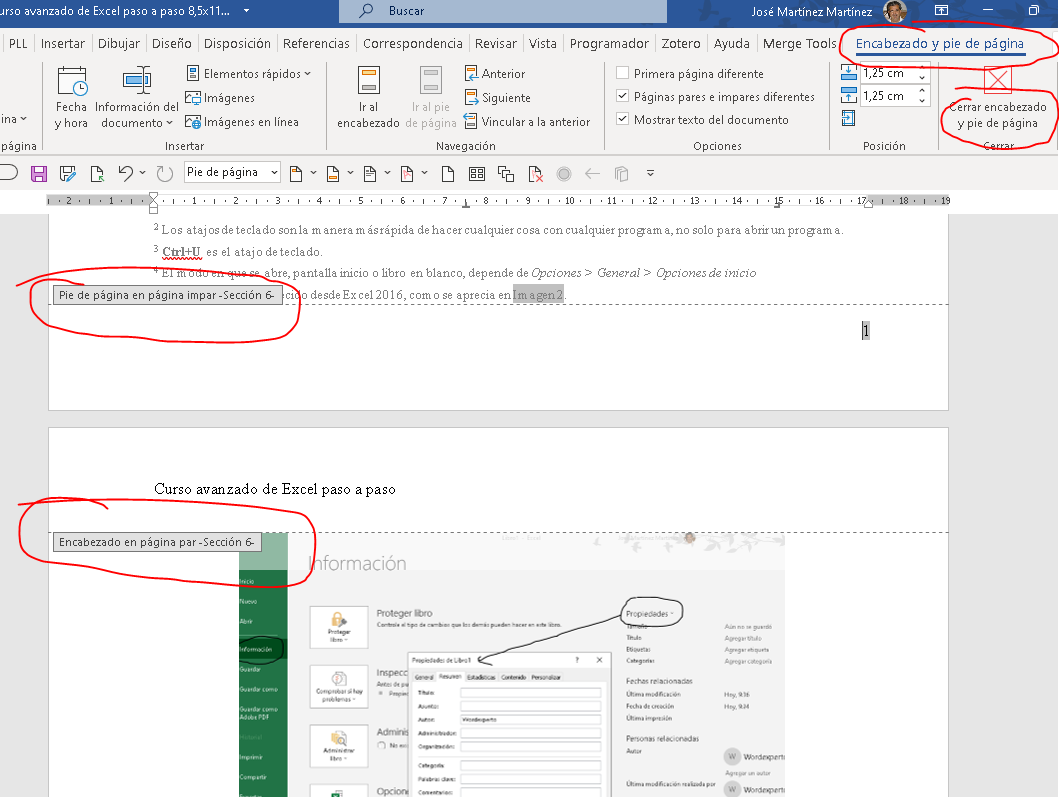Screen dimensions: 1059x797
Task: Open the Revisar tab
Action: tap(496, 44)
